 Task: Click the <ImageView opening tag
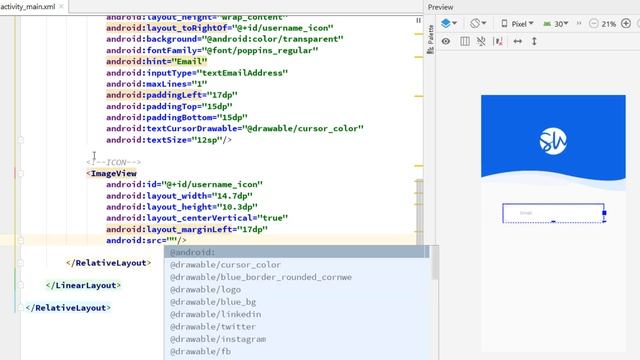click(111, 173)
